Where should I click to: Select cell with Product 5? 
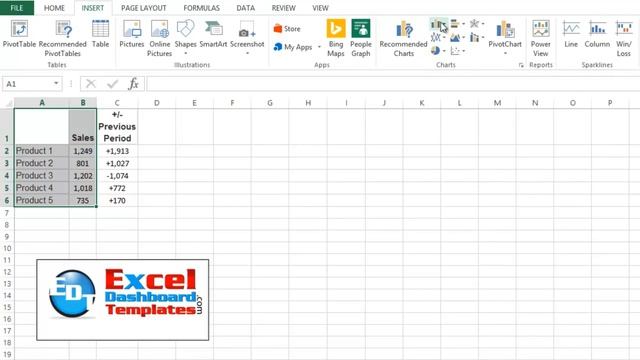[x=41, y=200]
